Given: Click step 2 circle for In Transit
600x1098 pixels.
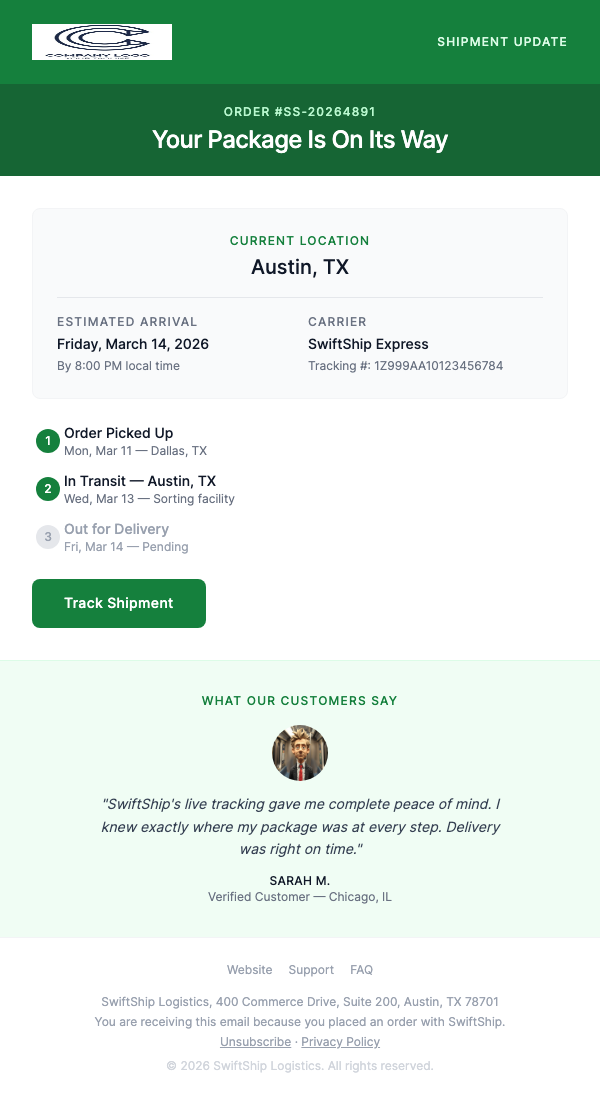Looking at the screenshot, I should click(48, 489).
